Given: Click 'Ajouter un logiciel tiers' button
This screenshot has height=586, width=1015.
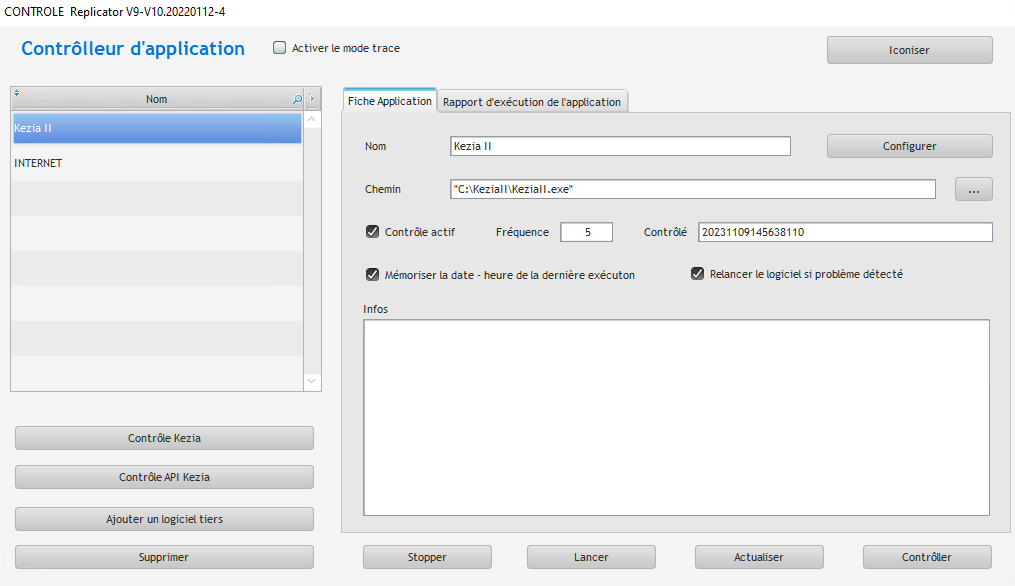Looking at the screenshot, I should (x=164, y=519).
